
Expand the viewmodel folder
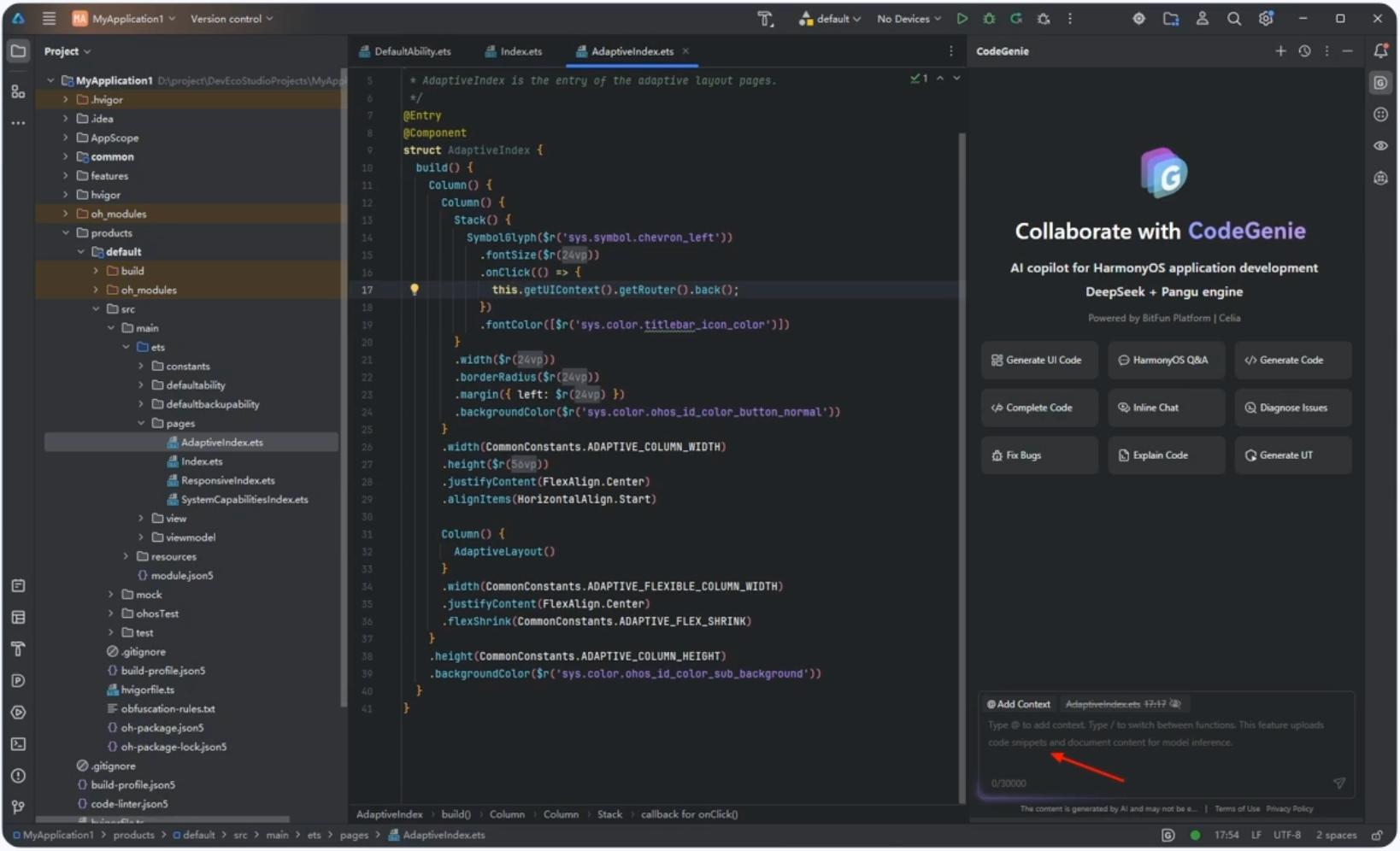(141, 537)
